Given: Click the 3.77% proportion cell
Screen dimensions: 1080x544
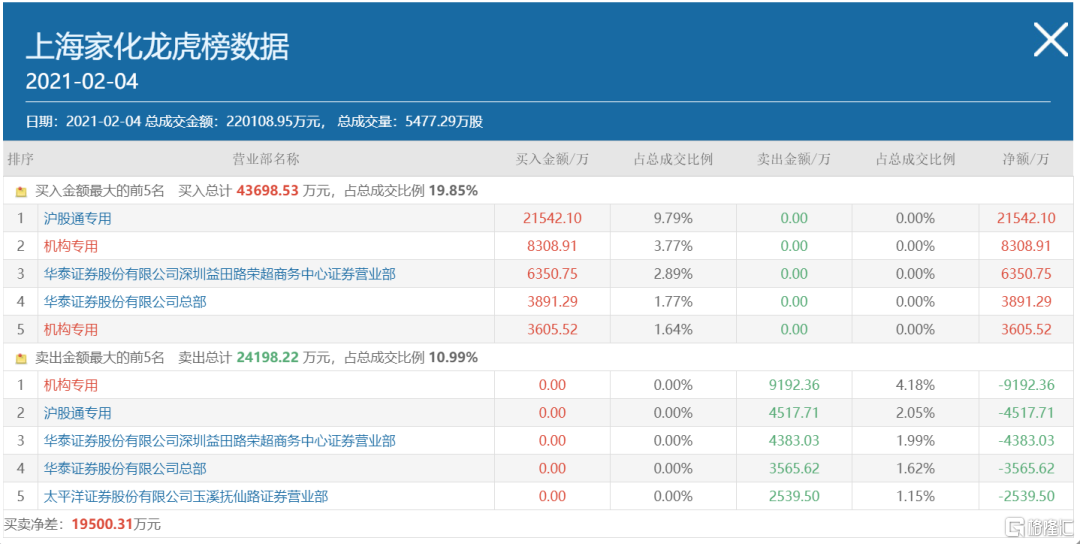Looking at the screenshot, I should pyautogui.click(x=673, y=246).
